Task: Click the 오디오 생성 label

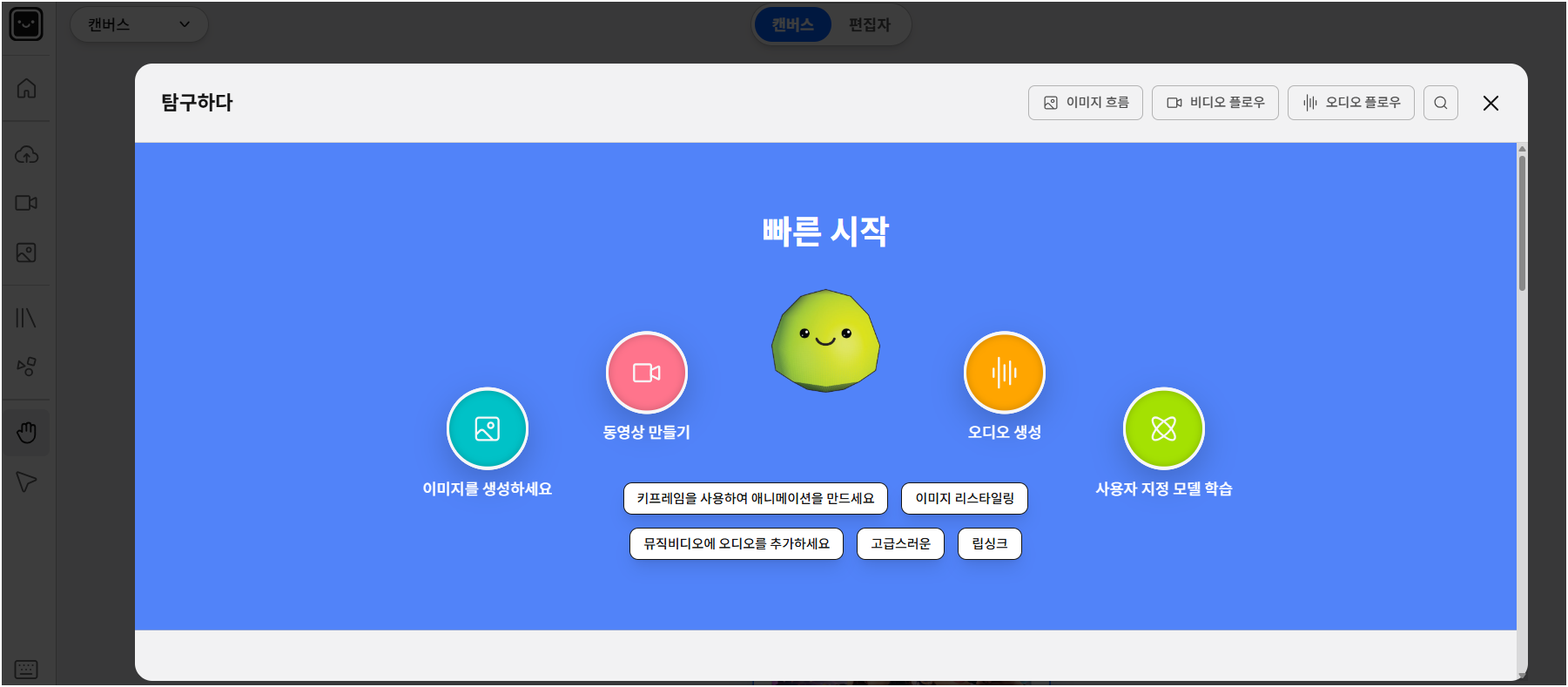Action: point(1005,433)
